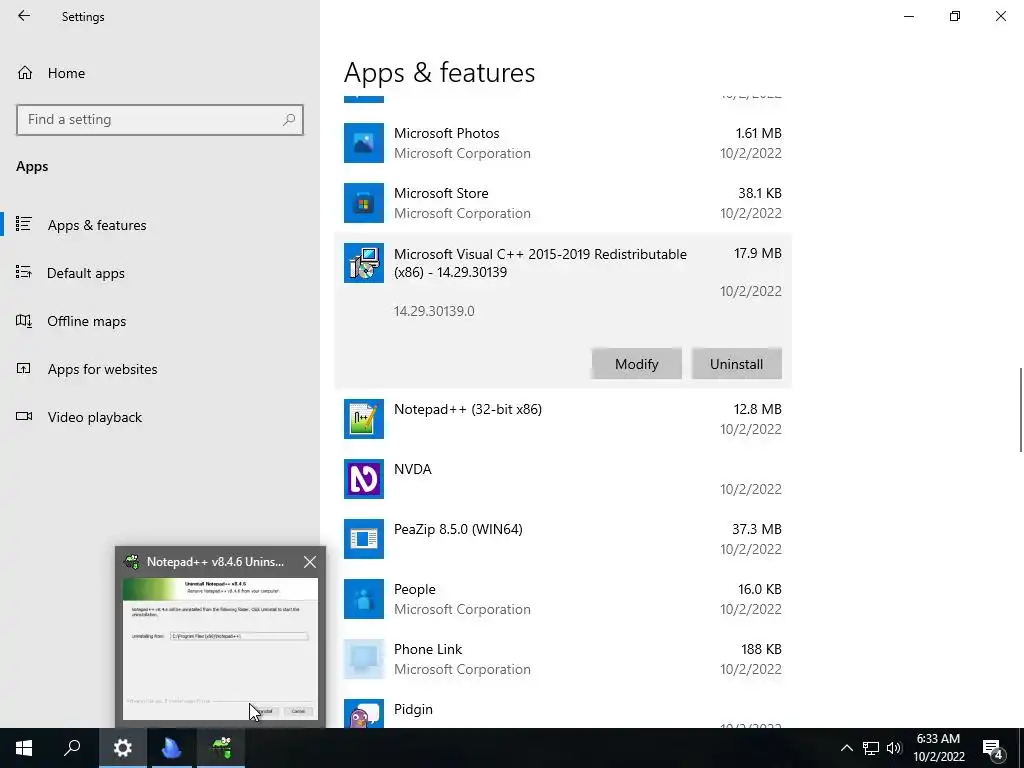Image resolution: width=1024 pixels, height=768 pixels.
Task: Select Apps & features in sidebar
Action: point(97,225)
